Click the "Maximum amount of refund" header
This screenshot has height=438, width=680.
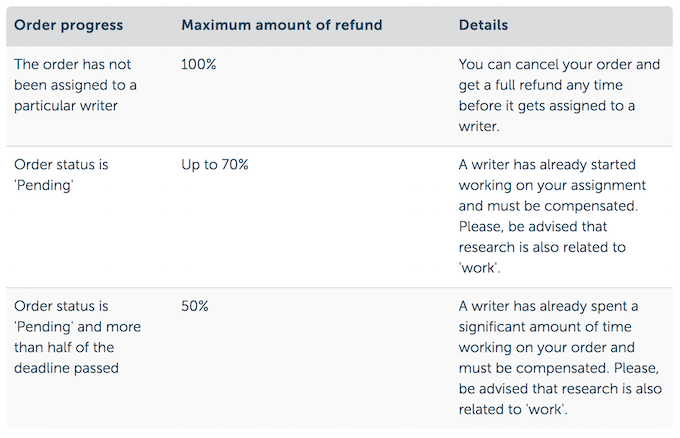tap(281, 25)
